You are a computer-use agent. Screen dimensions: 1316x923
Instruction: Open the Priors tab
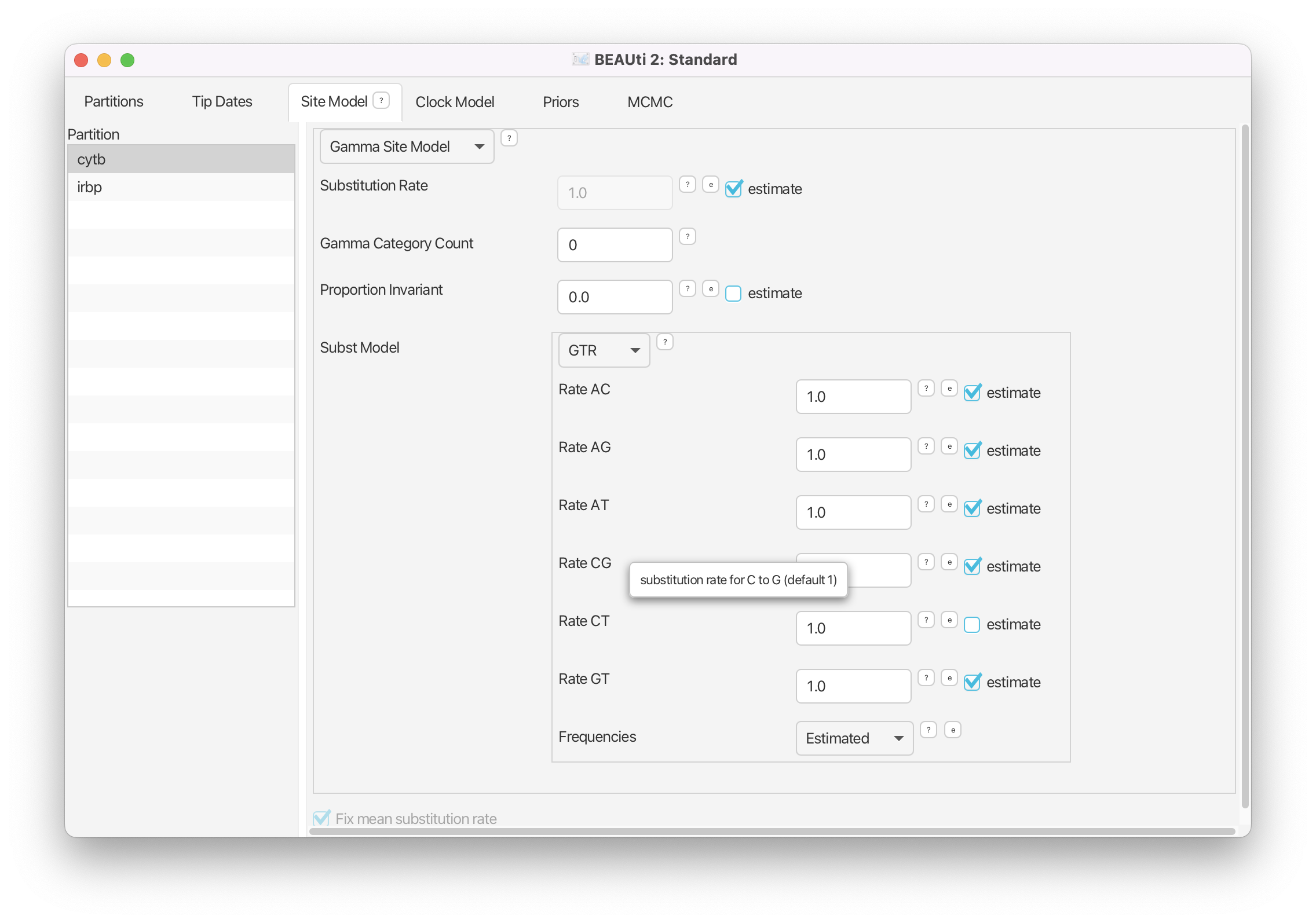560,102
